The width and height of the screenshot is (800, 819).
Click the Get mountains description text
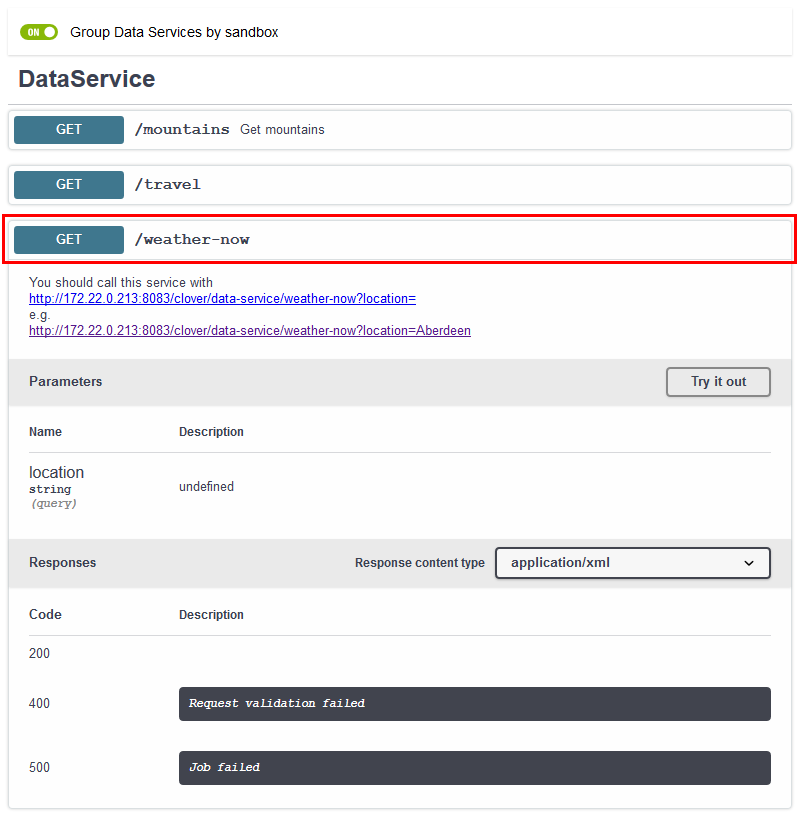[x=282, y=130]
